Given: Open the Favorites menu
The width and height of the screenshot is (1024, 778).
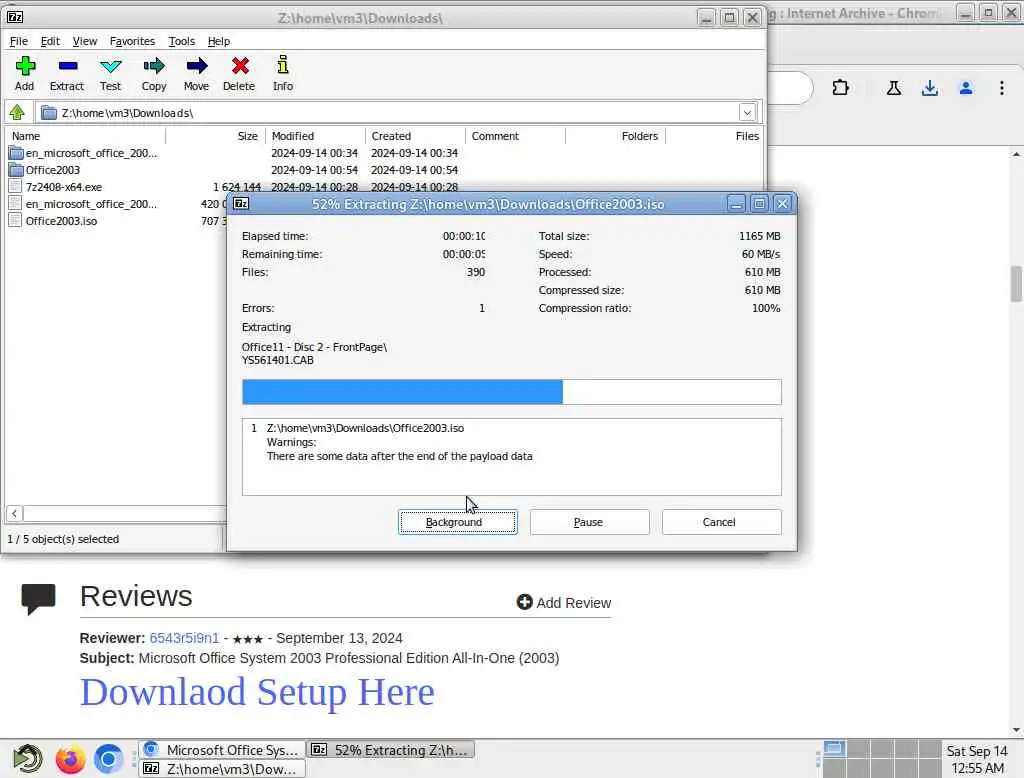Looking at the screenshot, I should [x=133, y=41].
